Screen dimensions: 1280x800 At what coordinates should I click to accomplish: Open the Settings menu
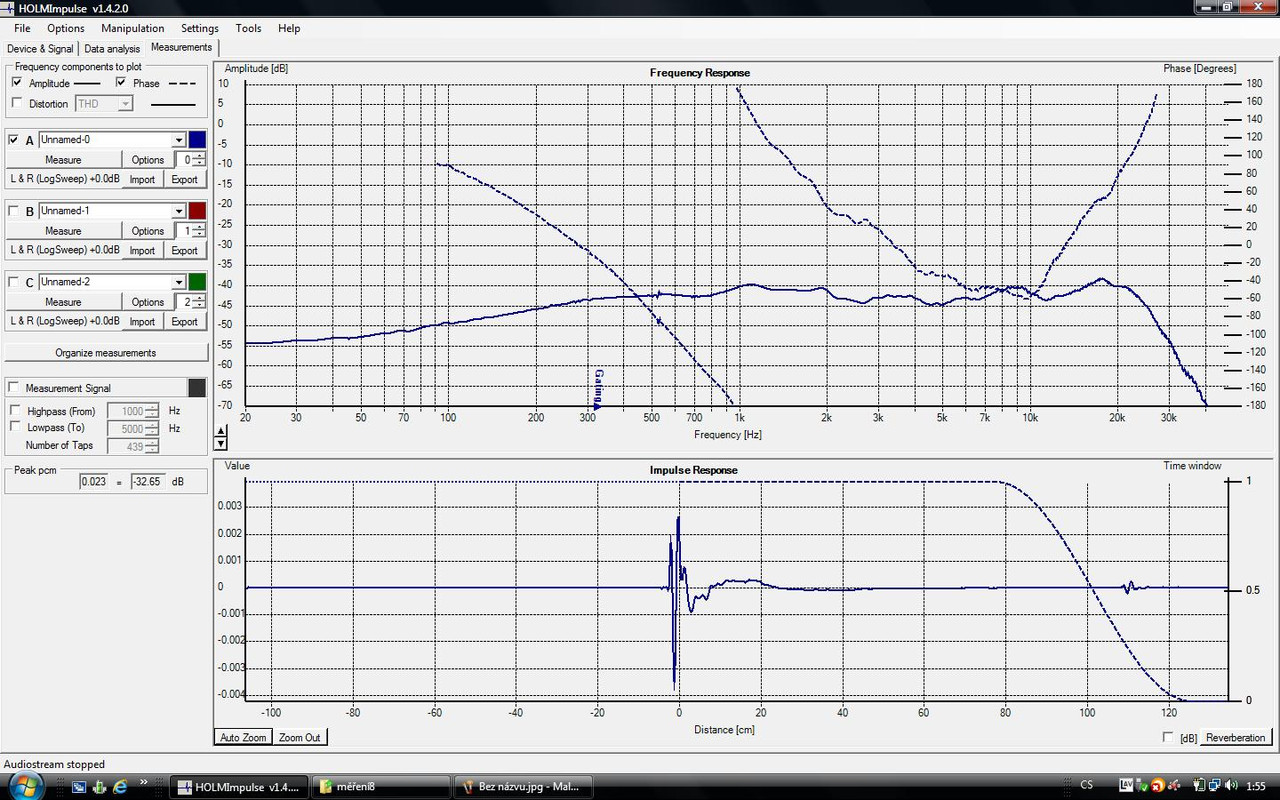tap(200, 28)
